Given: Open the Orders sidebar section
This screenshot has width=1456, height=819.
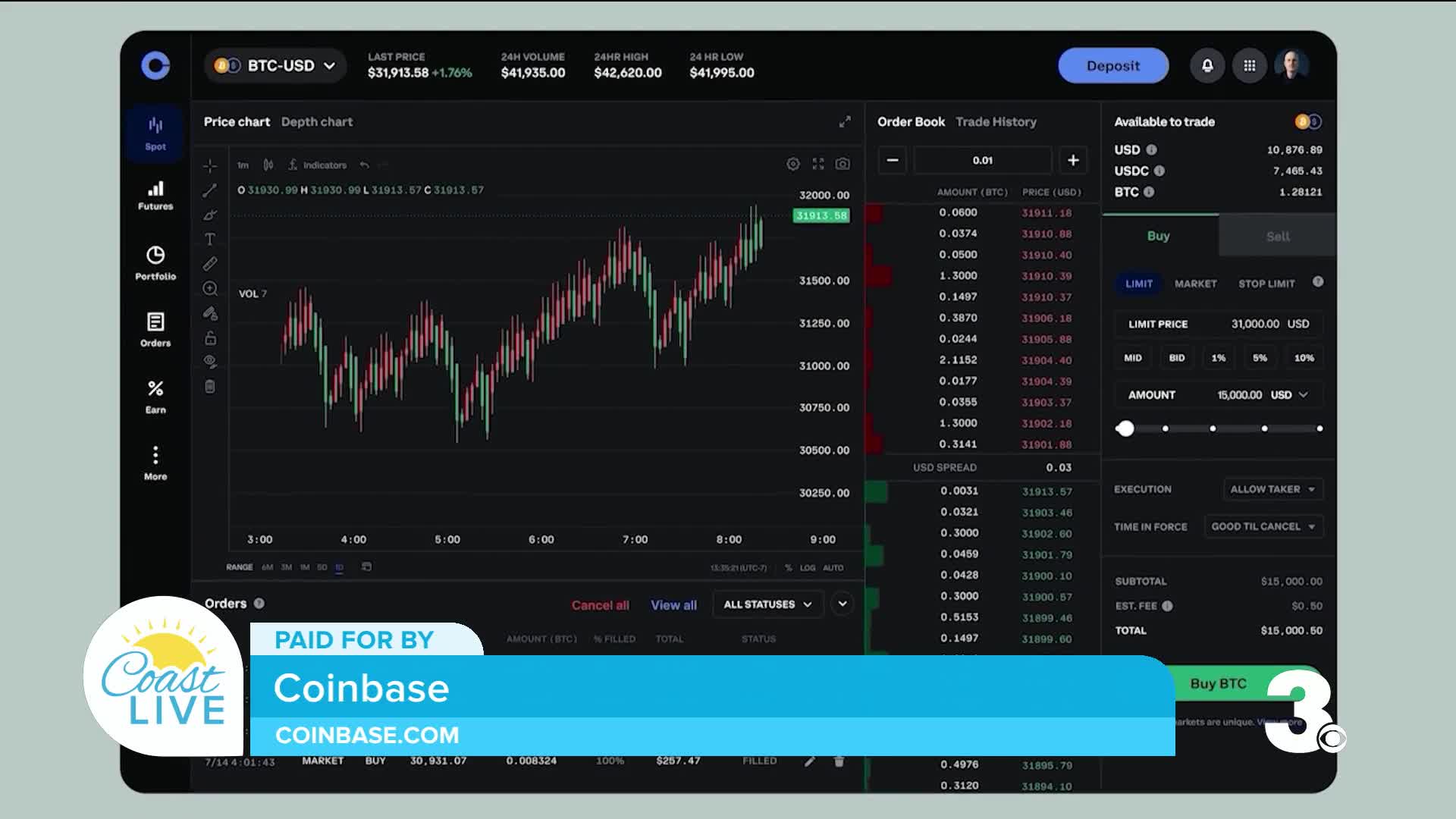Looking at the screenshot, I should point(155,330).
